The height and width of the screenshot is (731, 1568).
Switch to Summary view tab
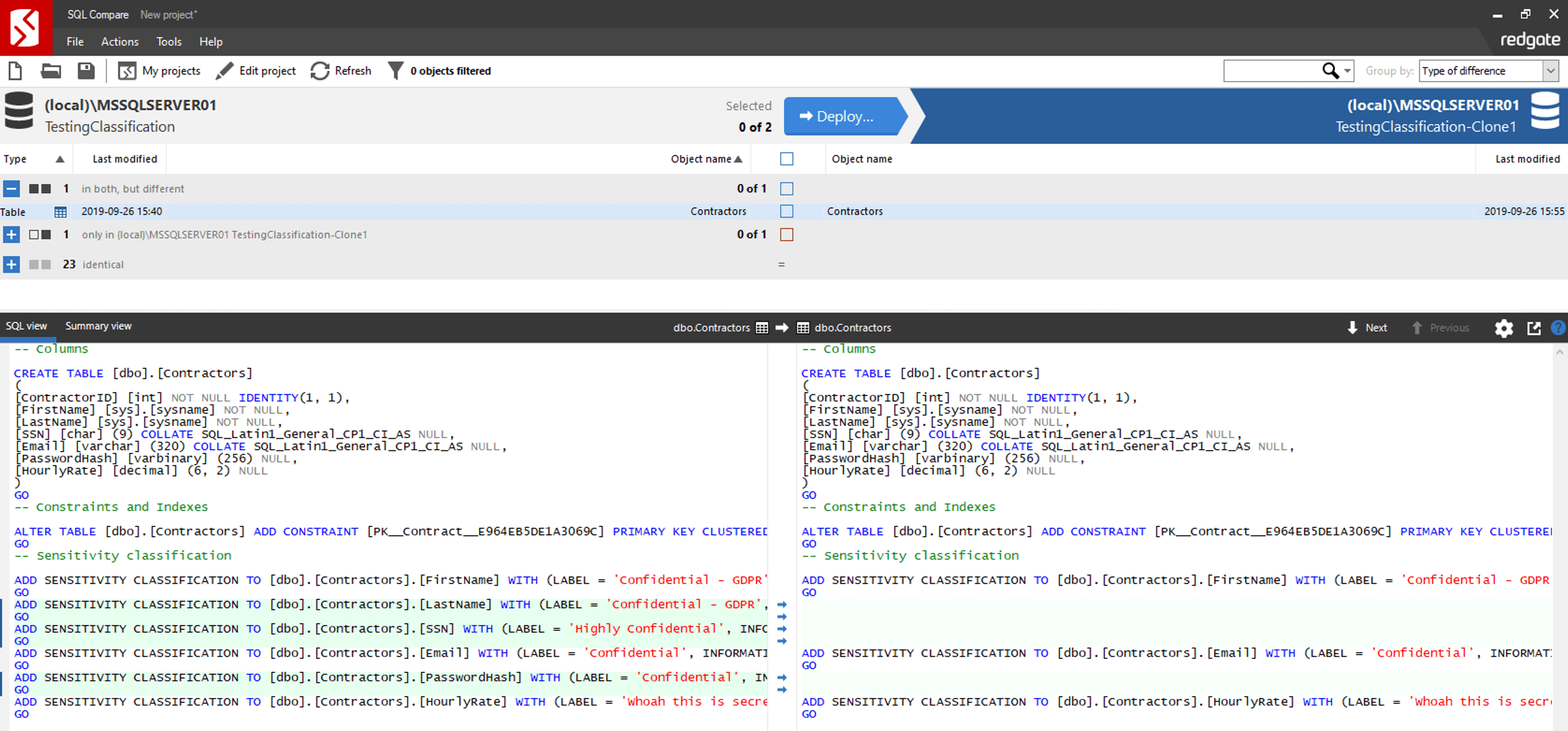click(x=98, y=326)
